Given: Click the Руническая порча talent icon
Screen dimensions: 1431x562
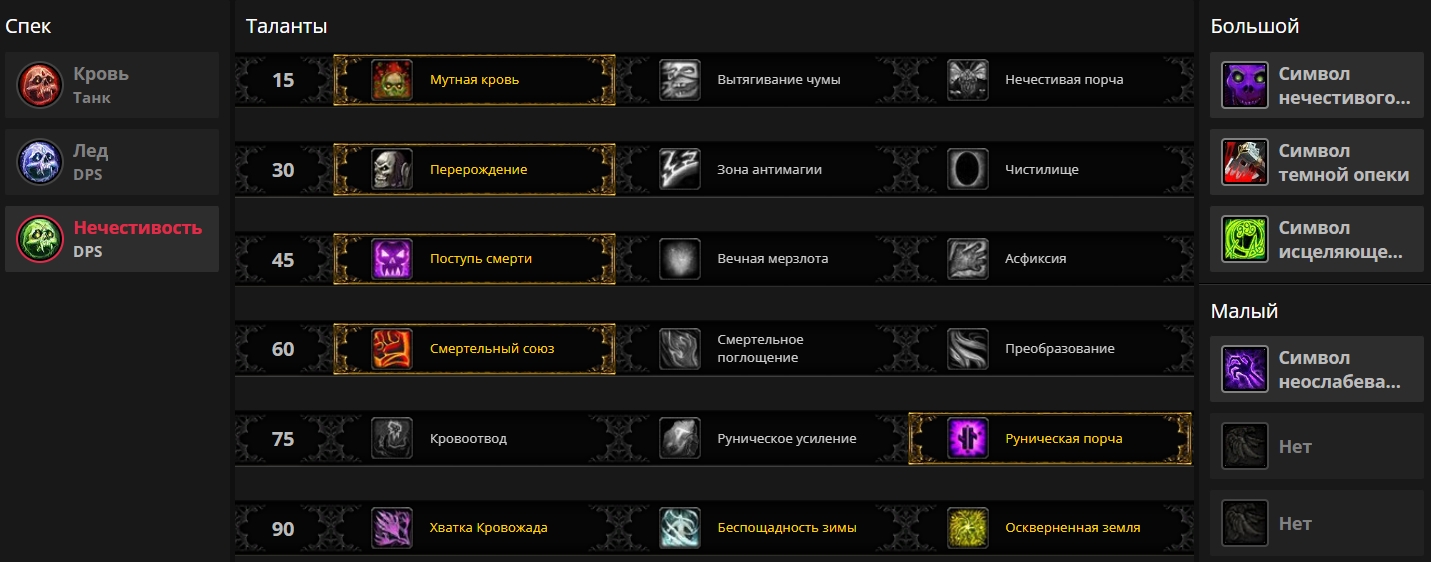Looking at the screenshot, I should (x=968, y=438).
